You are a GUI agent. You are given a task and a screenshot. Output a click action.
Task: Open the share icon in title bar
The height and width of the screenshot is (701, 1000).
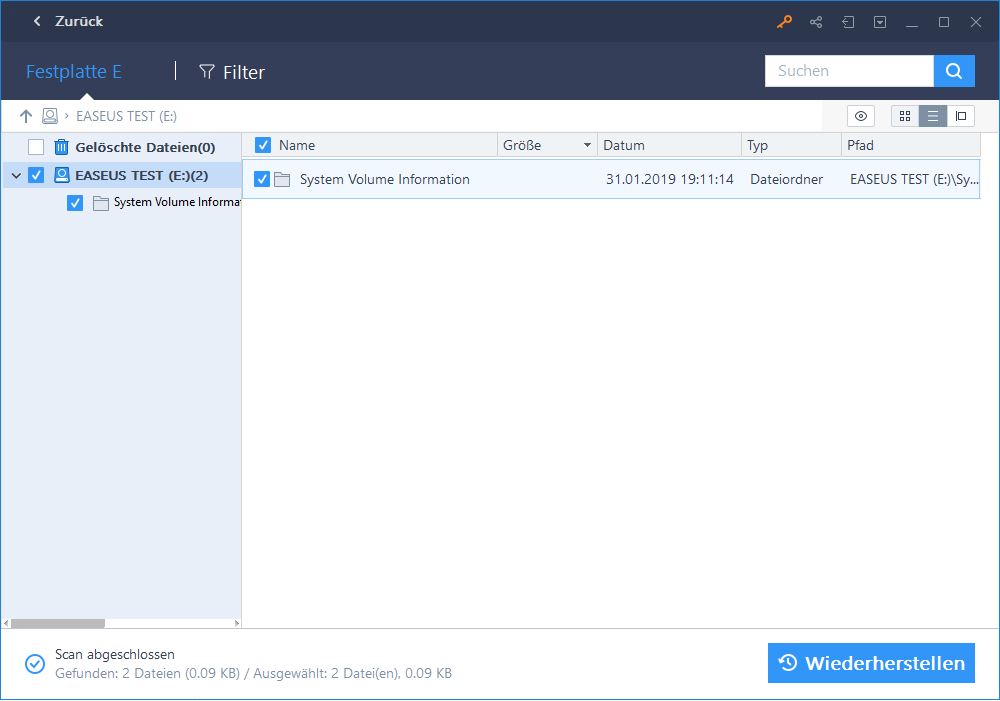[x=816, y=22]
